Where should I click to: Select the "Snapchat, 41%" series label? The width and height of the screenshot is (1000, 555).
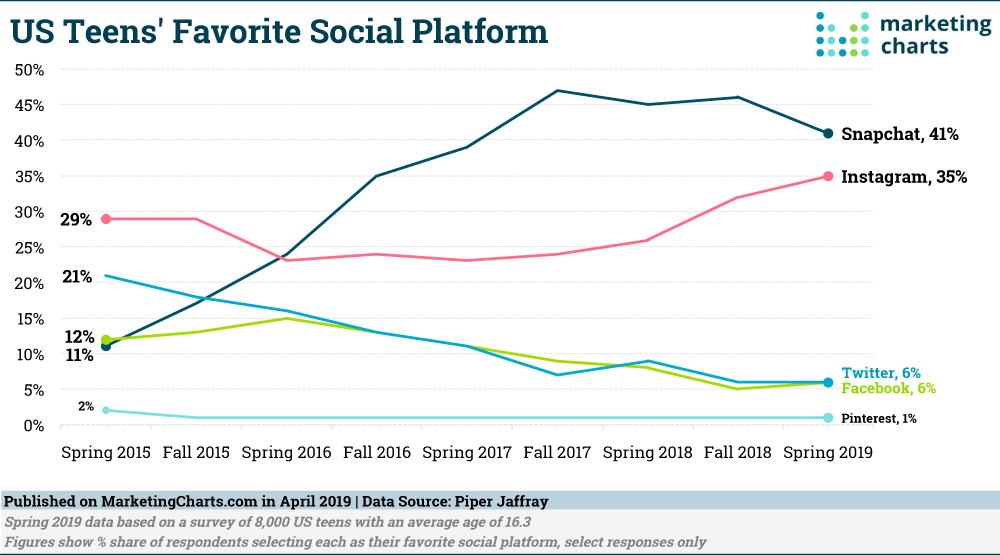[900, 133]
